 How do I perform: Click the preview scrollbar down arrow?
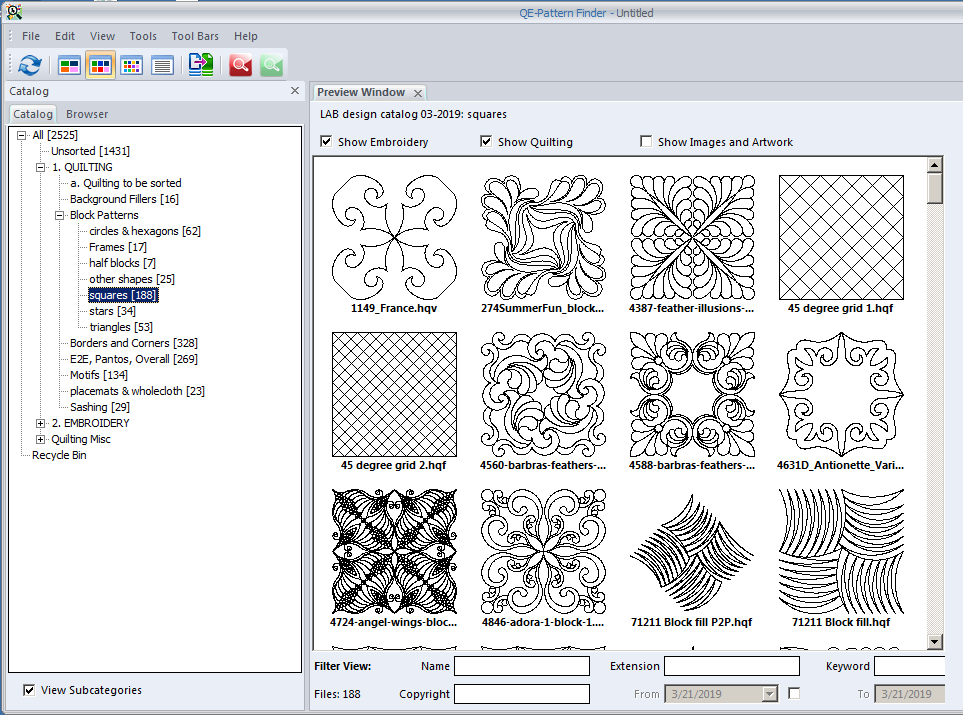935,642
